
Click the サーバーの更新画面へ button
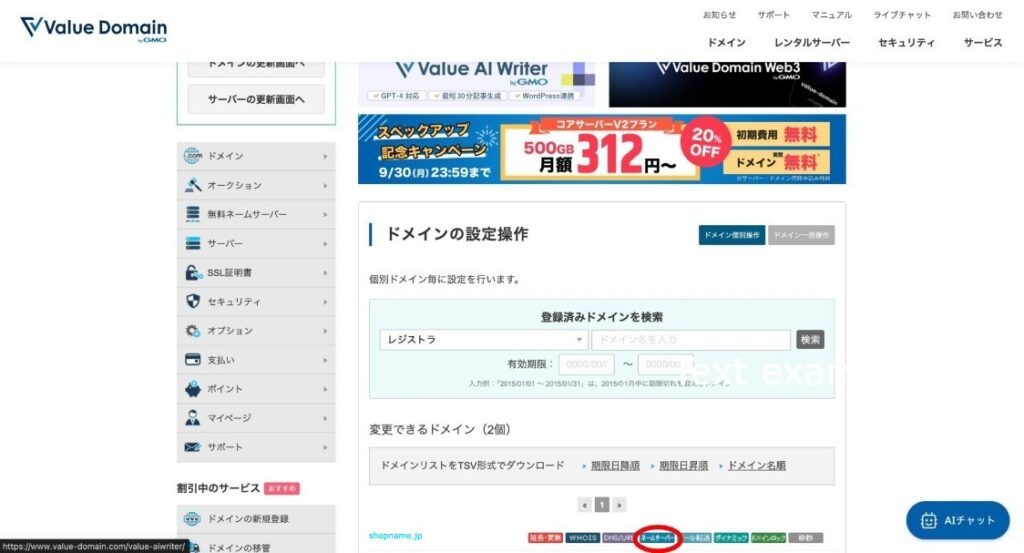[x=256, y=100]
